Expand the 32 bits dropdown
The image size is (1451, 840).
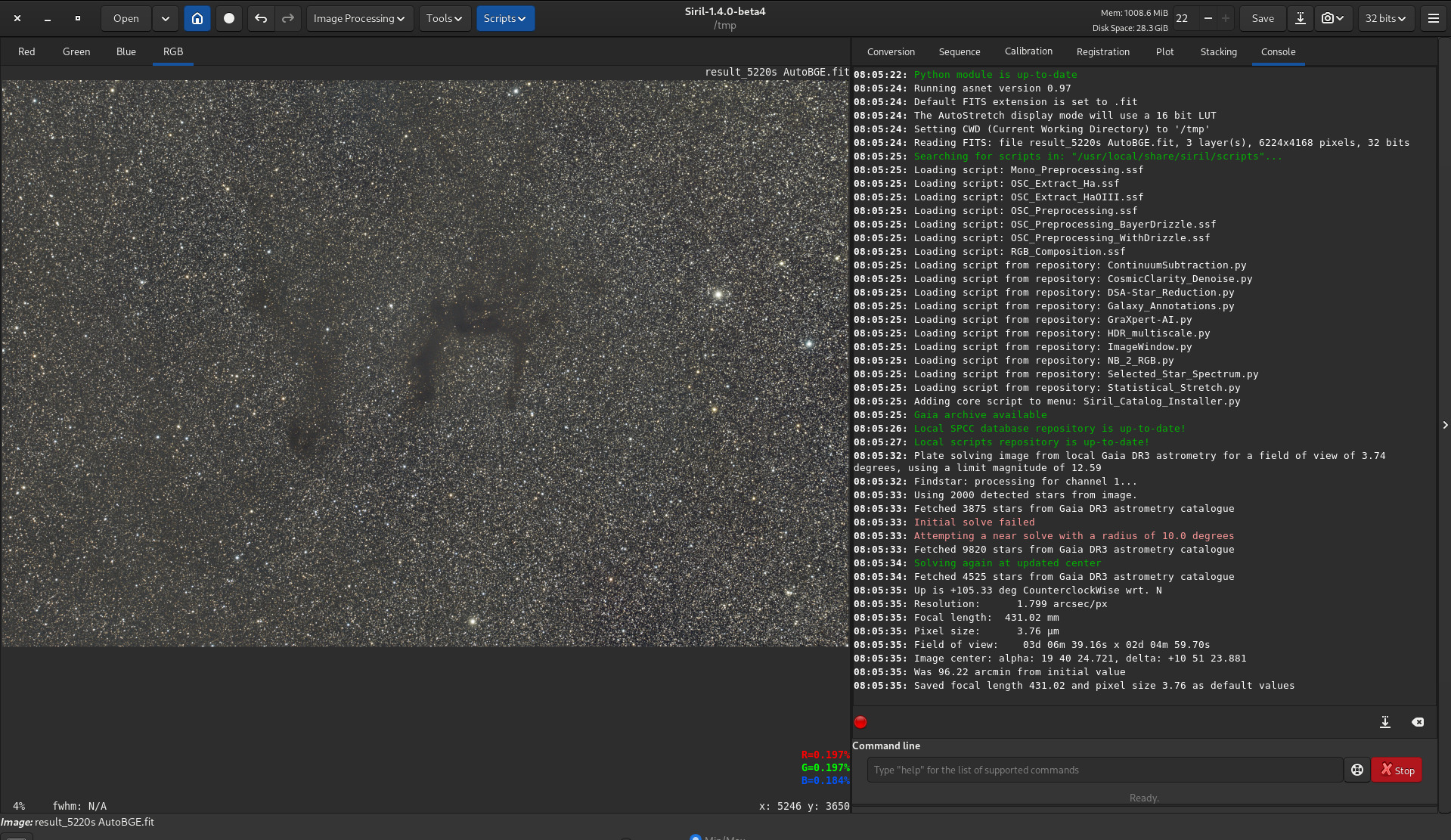[1385, 18]
